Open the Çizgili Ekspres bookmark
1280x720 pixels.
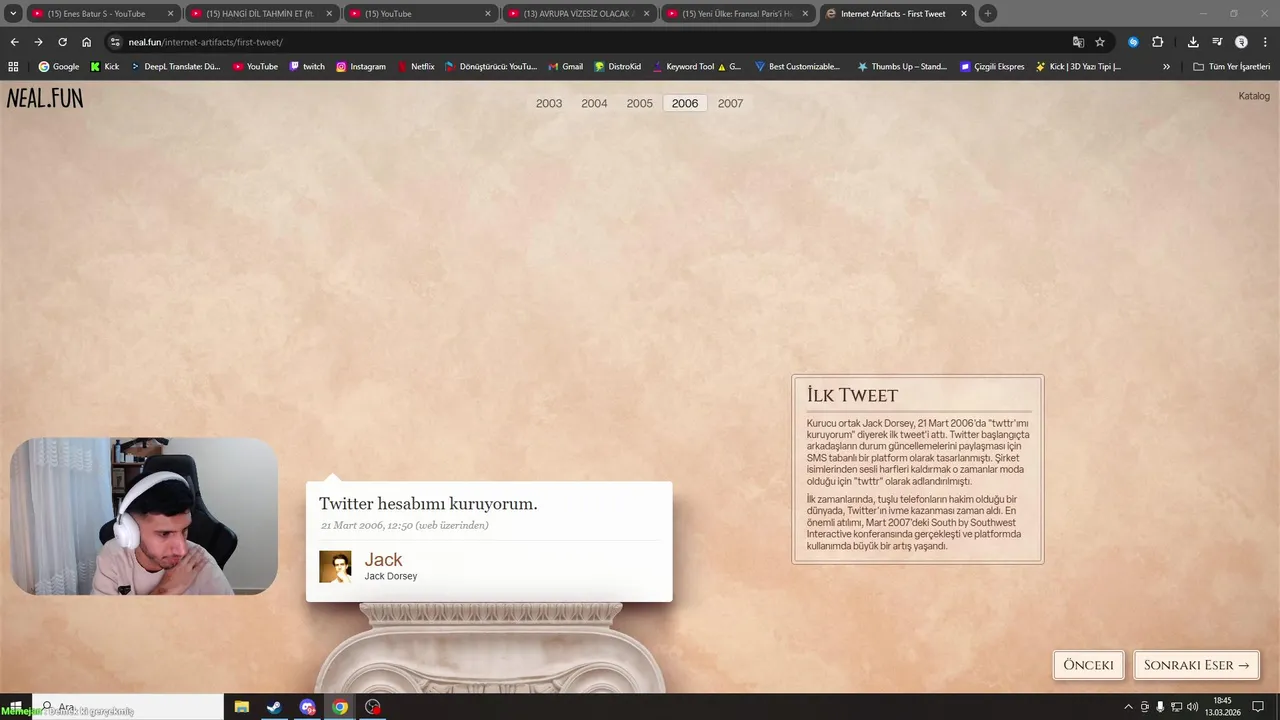point(993,67)
